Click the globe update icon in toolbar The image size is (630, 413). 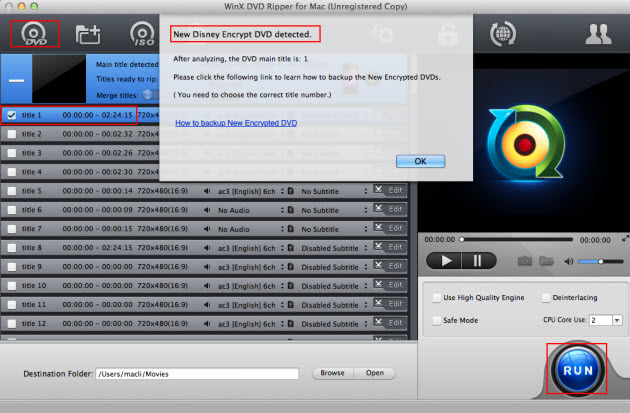tap(503, 33)
